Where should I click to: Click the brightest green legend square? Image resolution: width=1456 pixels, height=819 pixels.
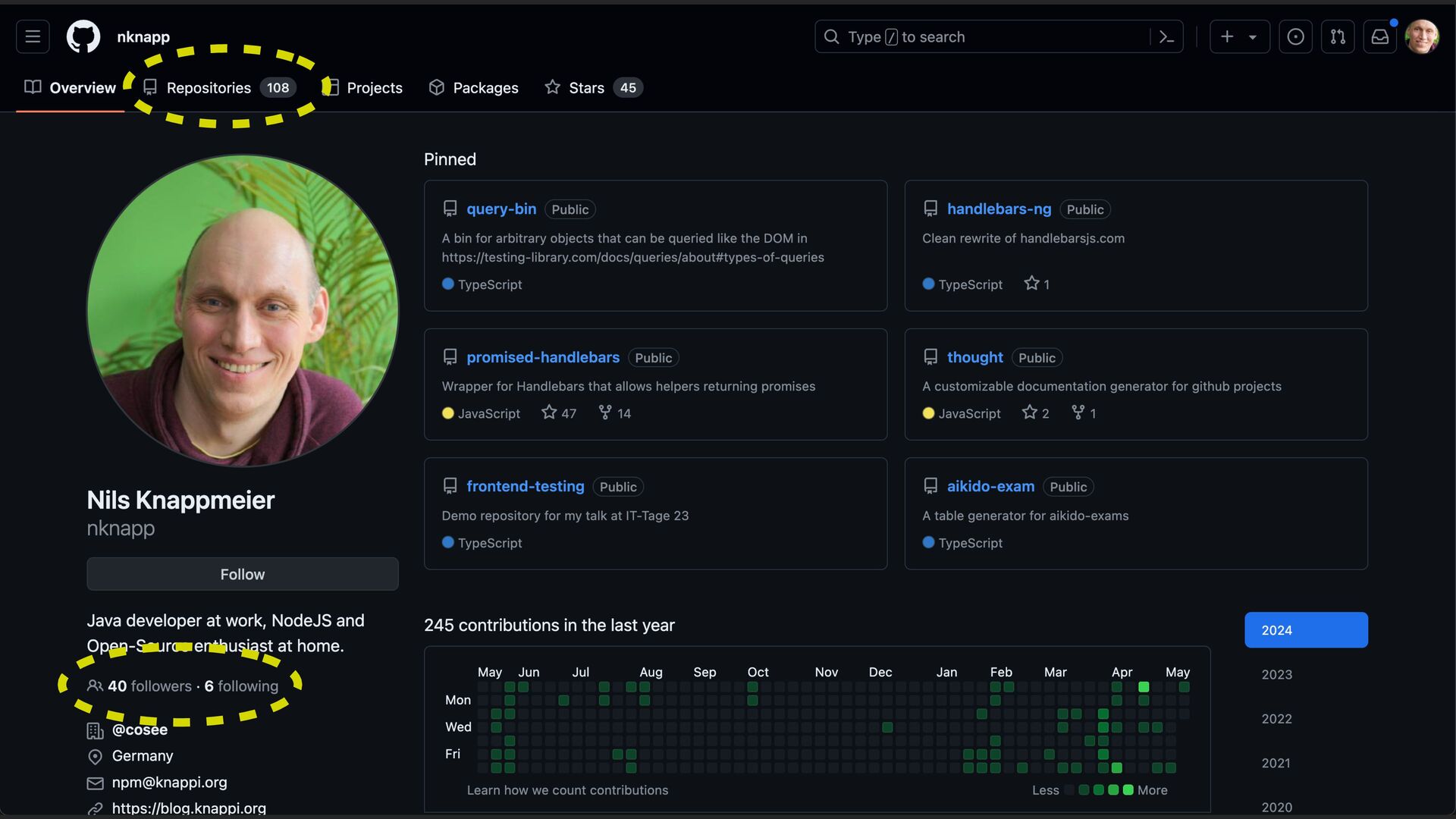click(1128, 790)
